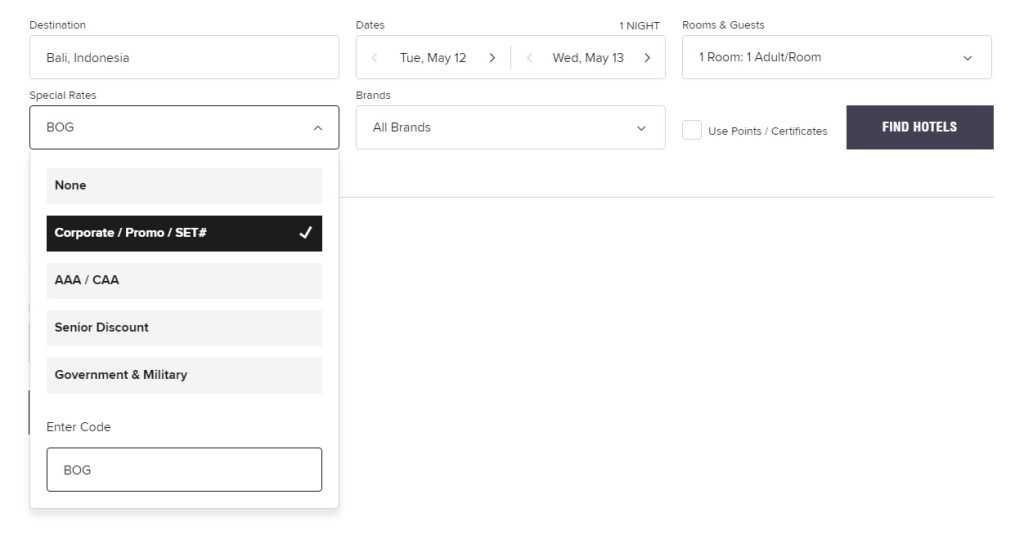The image size is (1024, 539).
Task: Click previous-day arrow for check-out date
Action: point(529,58)
